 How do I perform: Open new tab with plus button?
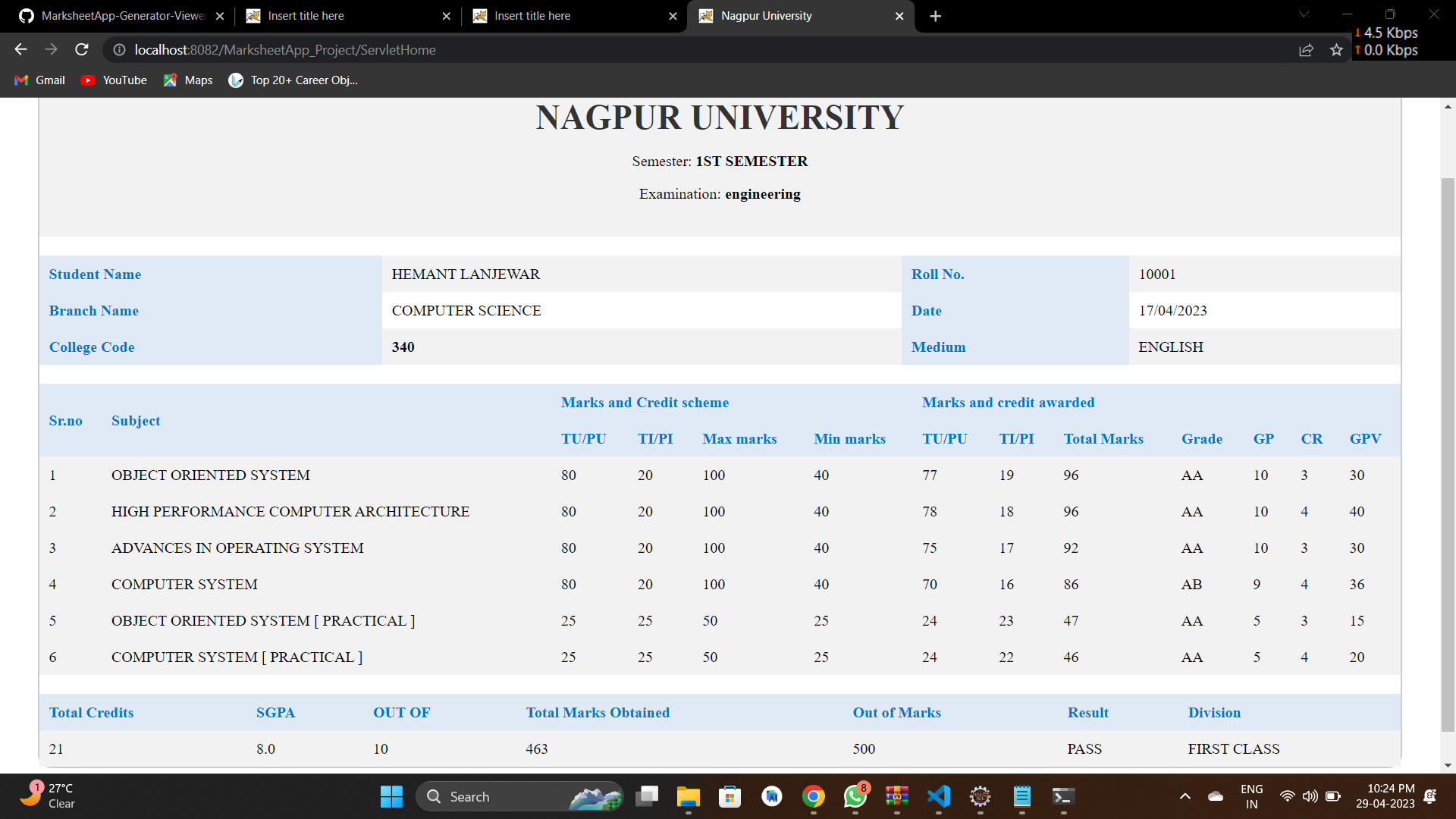935,16
